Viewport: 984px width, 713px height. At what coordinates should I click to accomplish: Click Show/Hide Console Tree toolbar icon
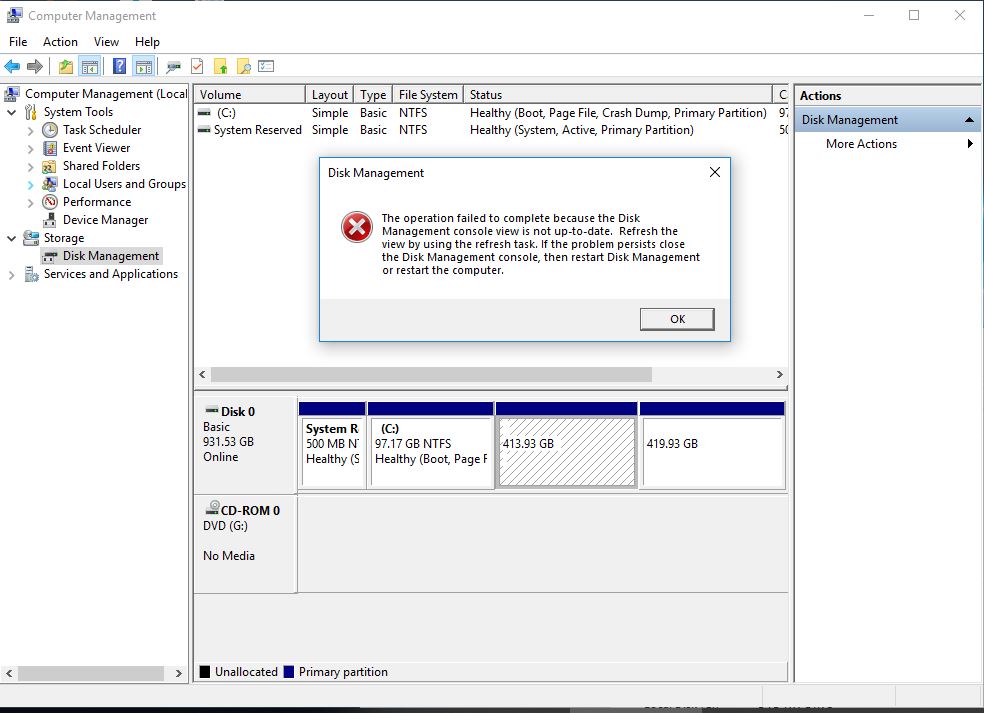click(90, 67)
